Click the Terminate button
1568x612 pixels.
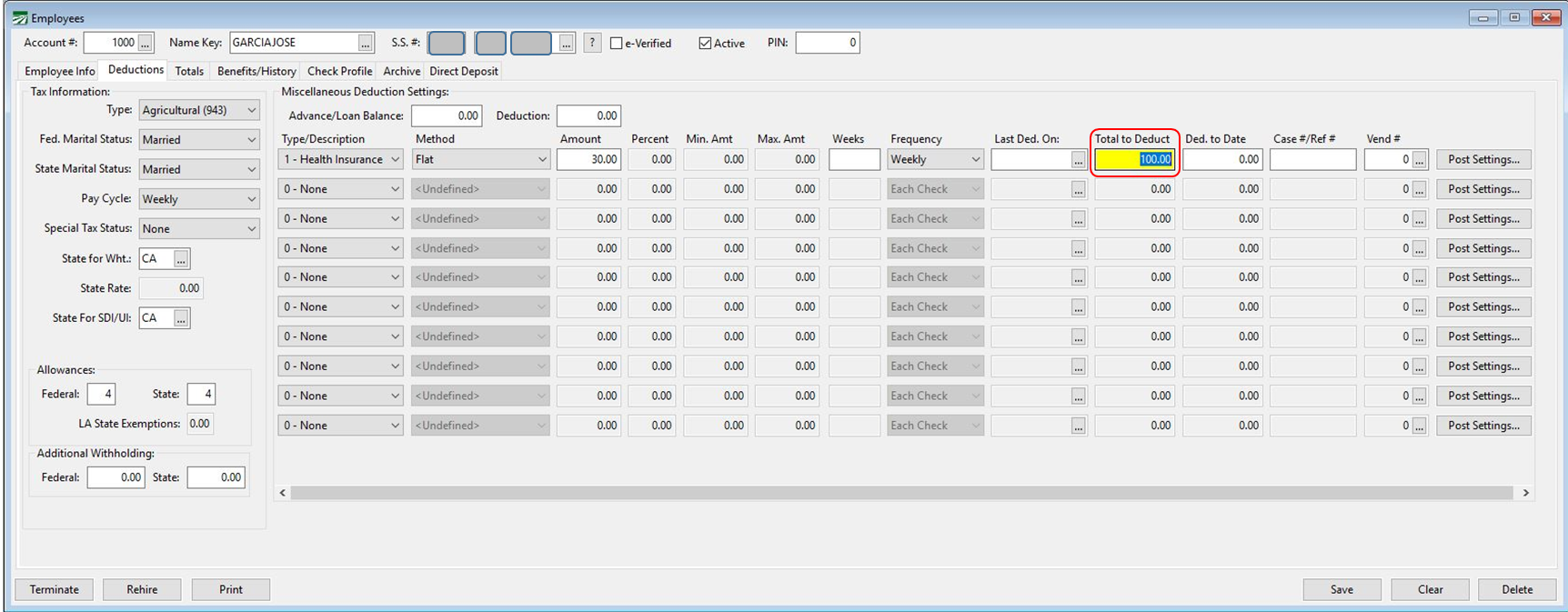55,589
